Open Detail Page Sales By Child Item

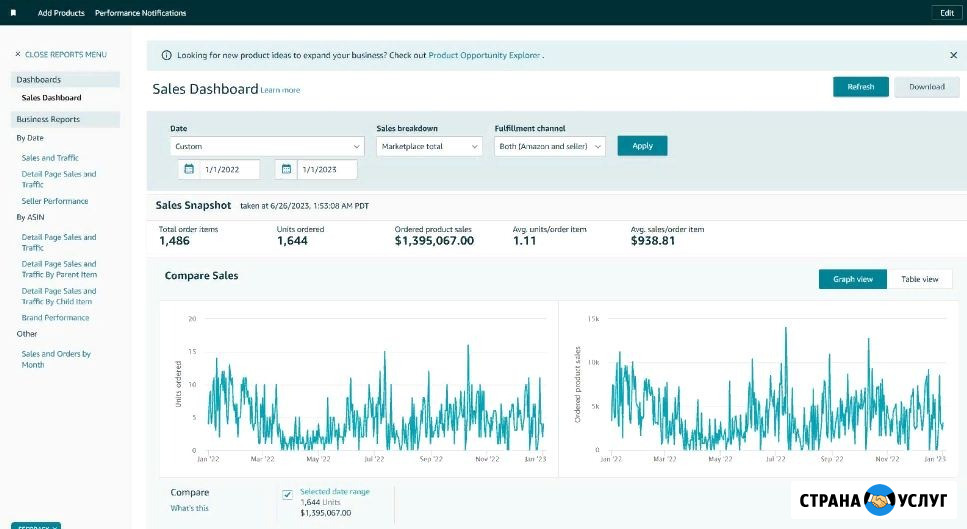pos(59,296)
